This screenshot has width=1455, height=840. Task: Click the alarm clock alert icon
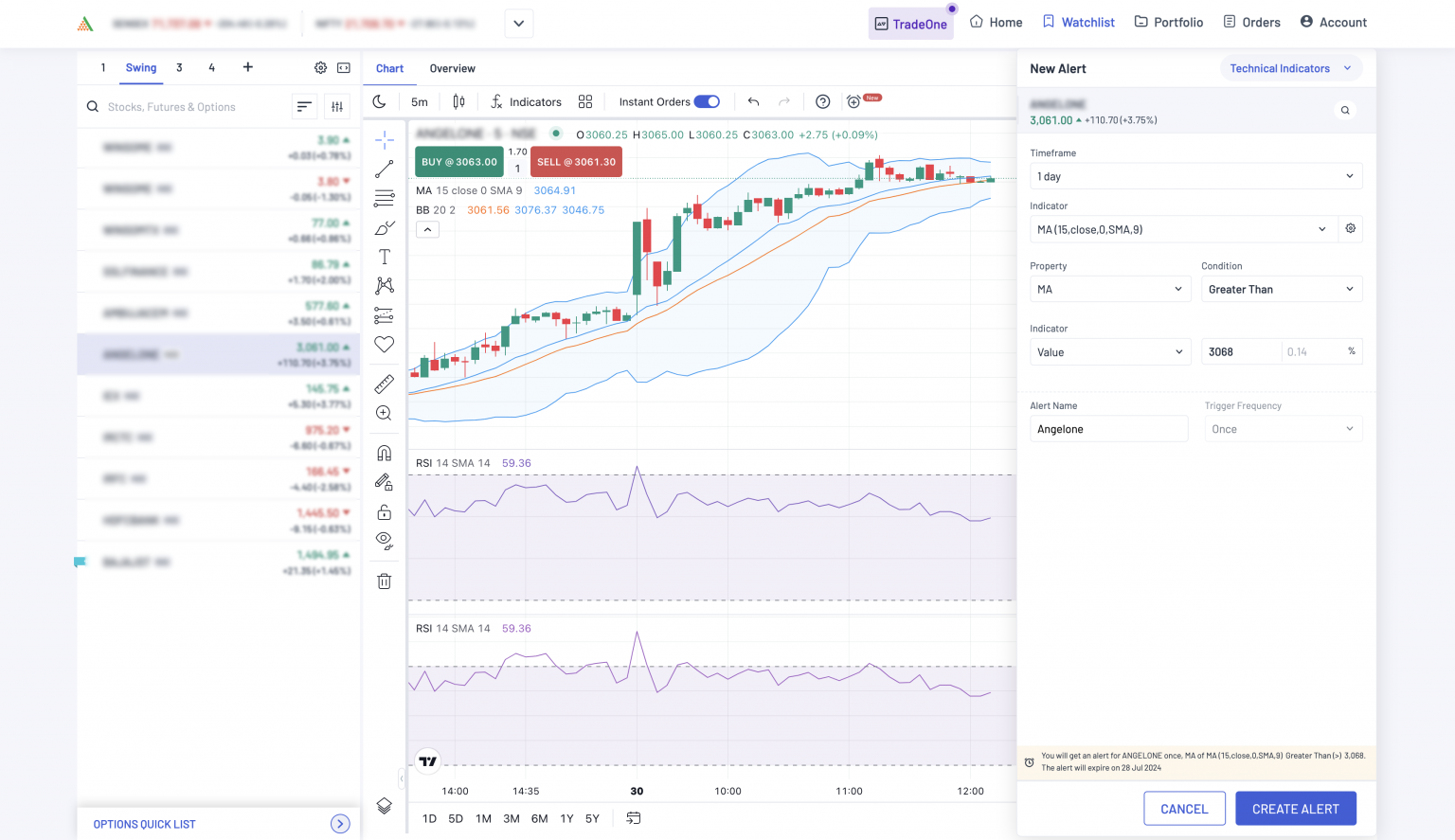(x=853, y=101)
